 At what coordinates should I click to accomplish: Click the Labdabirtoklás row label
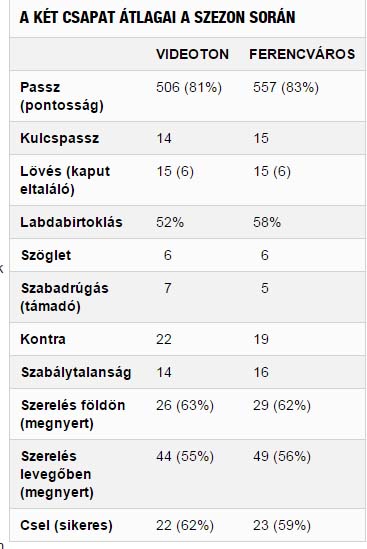coord(71,222)
